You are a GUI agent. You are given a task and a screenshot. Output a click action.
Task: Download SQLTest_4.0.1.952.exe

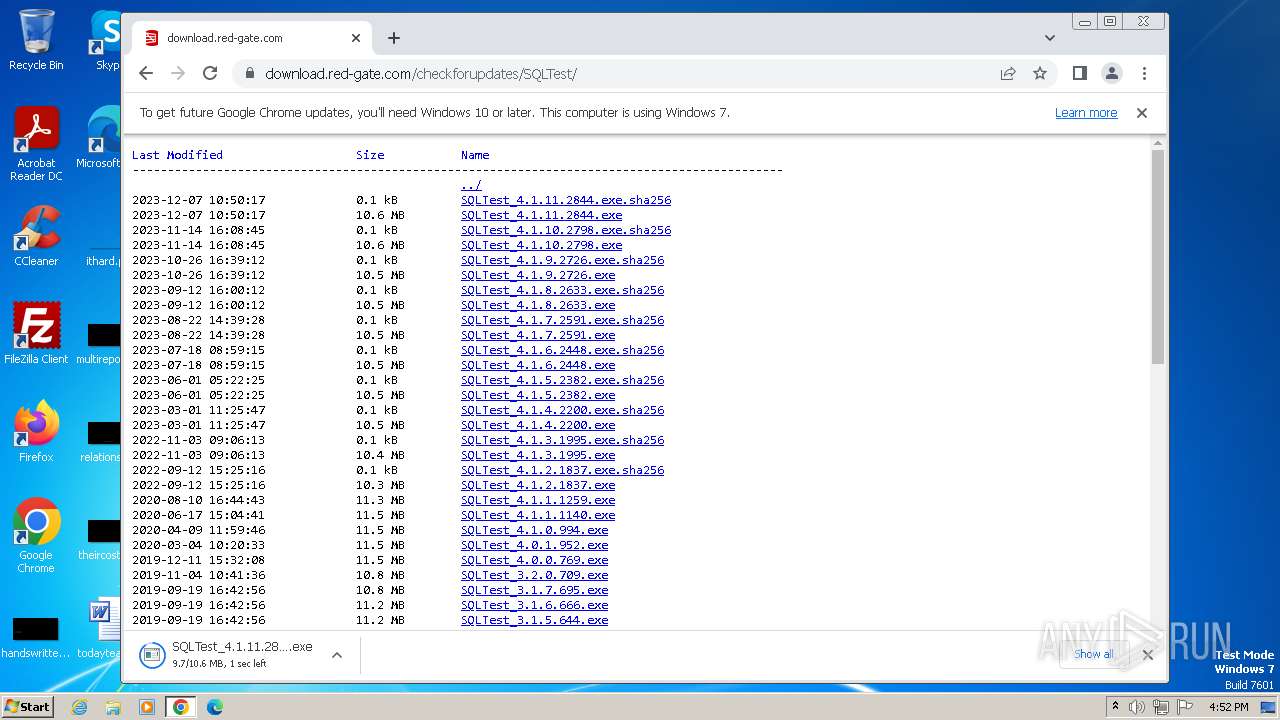(x=534, y=545)
